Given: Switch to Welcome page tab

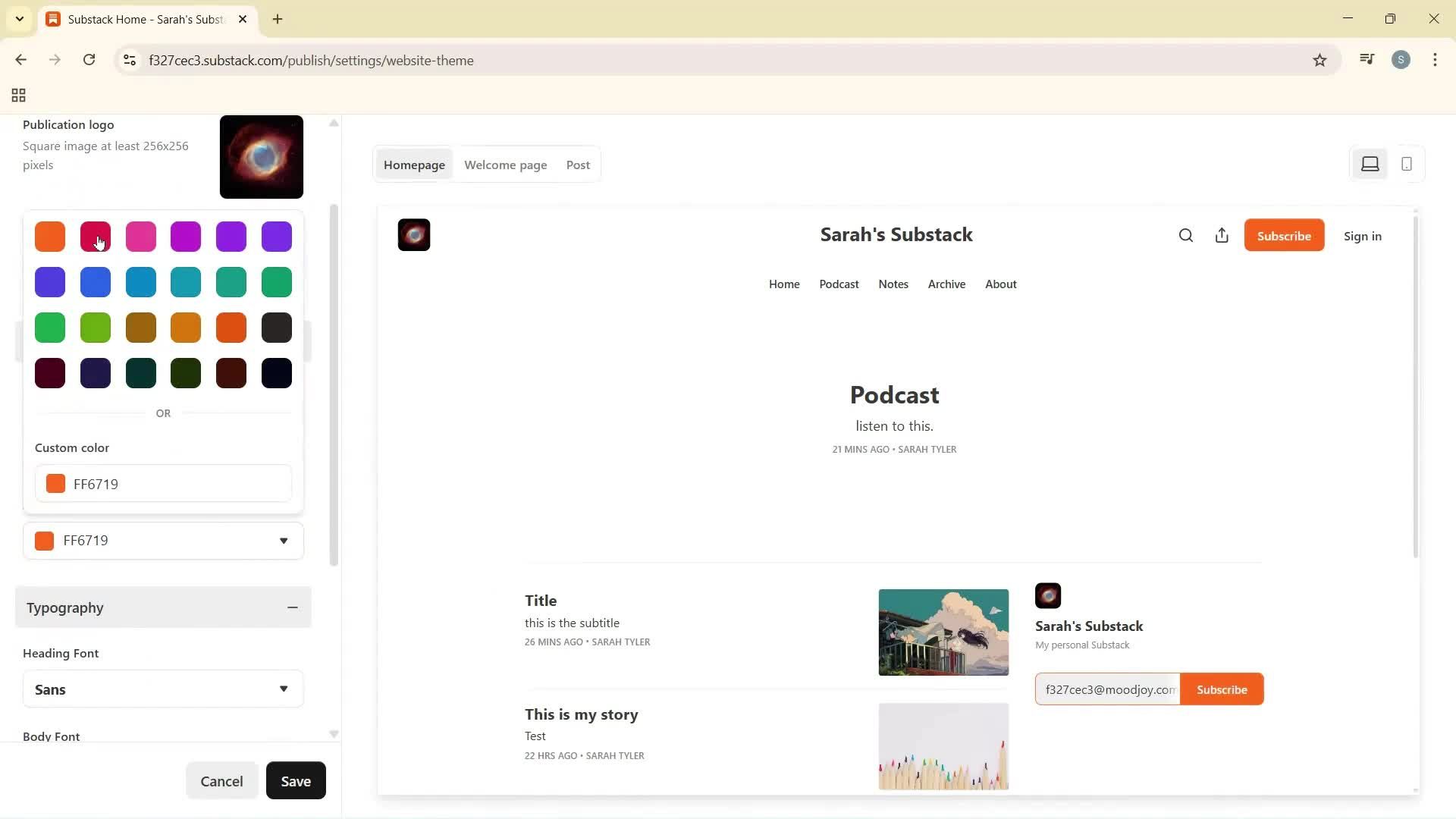Looking at the screenshot, I should point(505,165).
